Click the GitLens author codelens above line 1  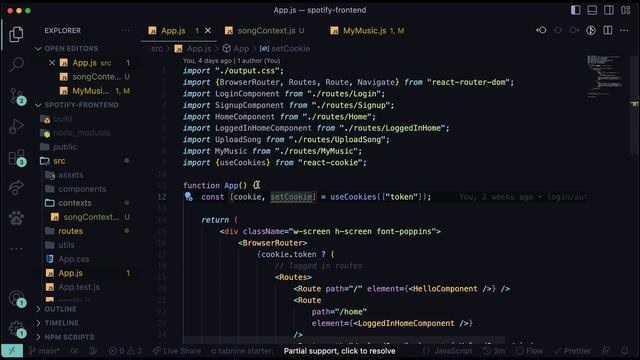point(231,60)
